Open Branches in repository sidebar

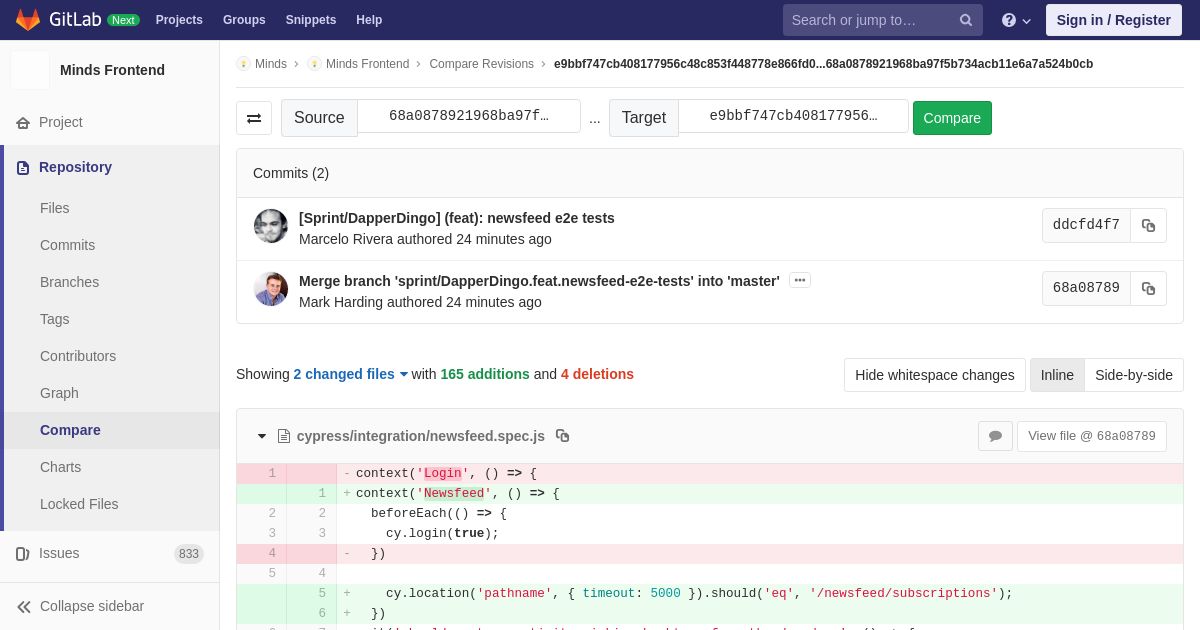point(69,282)
